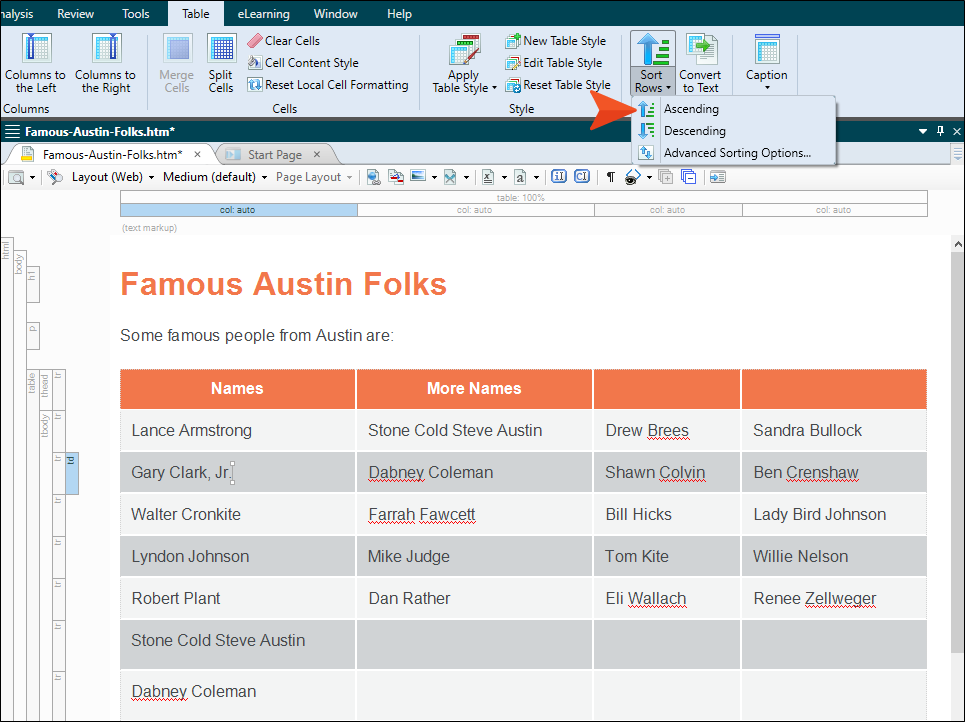Image resolution: width=965 pixels, height=722 pixels.
Task: Click the Farrah Fawcett cell
Action: click(474, 515)
